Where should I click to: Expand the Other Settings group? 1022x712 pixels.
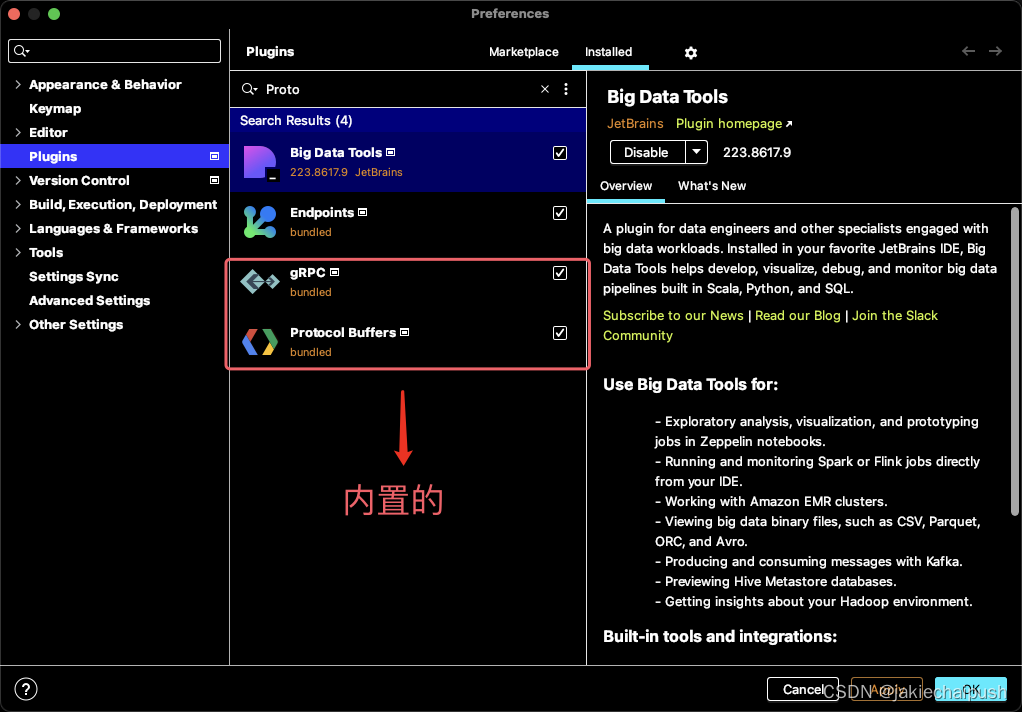[x=18, y=325]
